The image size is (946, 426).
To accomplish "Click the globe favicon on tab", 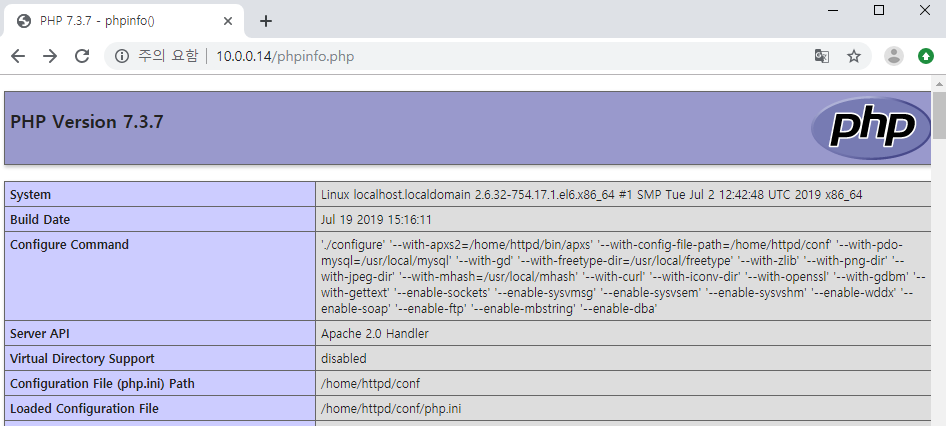I will pos(24,21).
